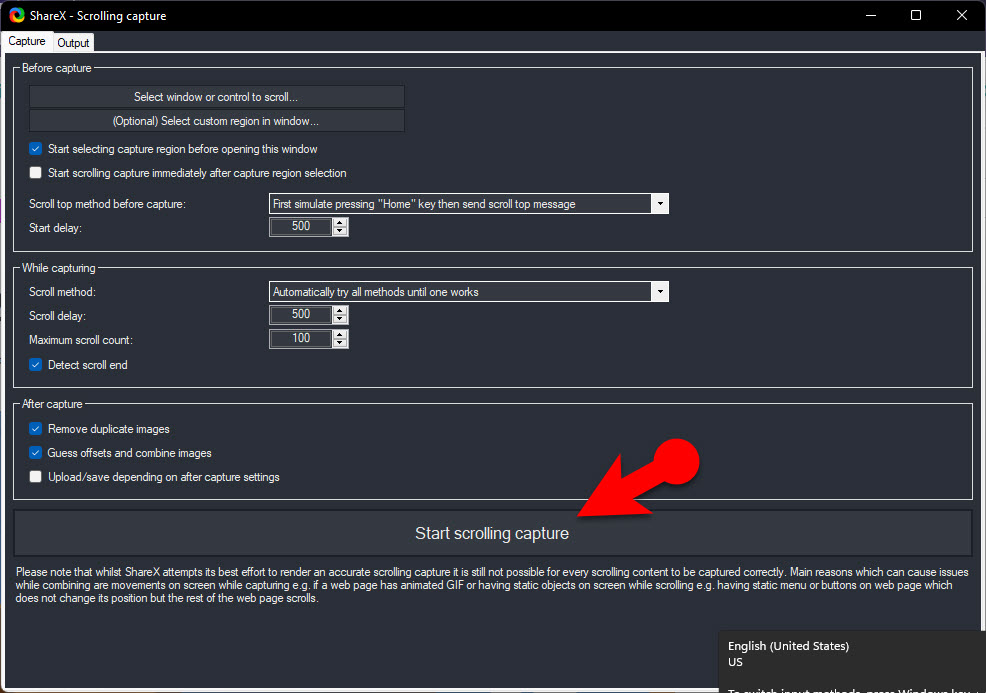The width and height of the screenshot is (986, 693).
Task: Maximize the ShareX Scrolling capture window
Action: [x=916, y=15]
